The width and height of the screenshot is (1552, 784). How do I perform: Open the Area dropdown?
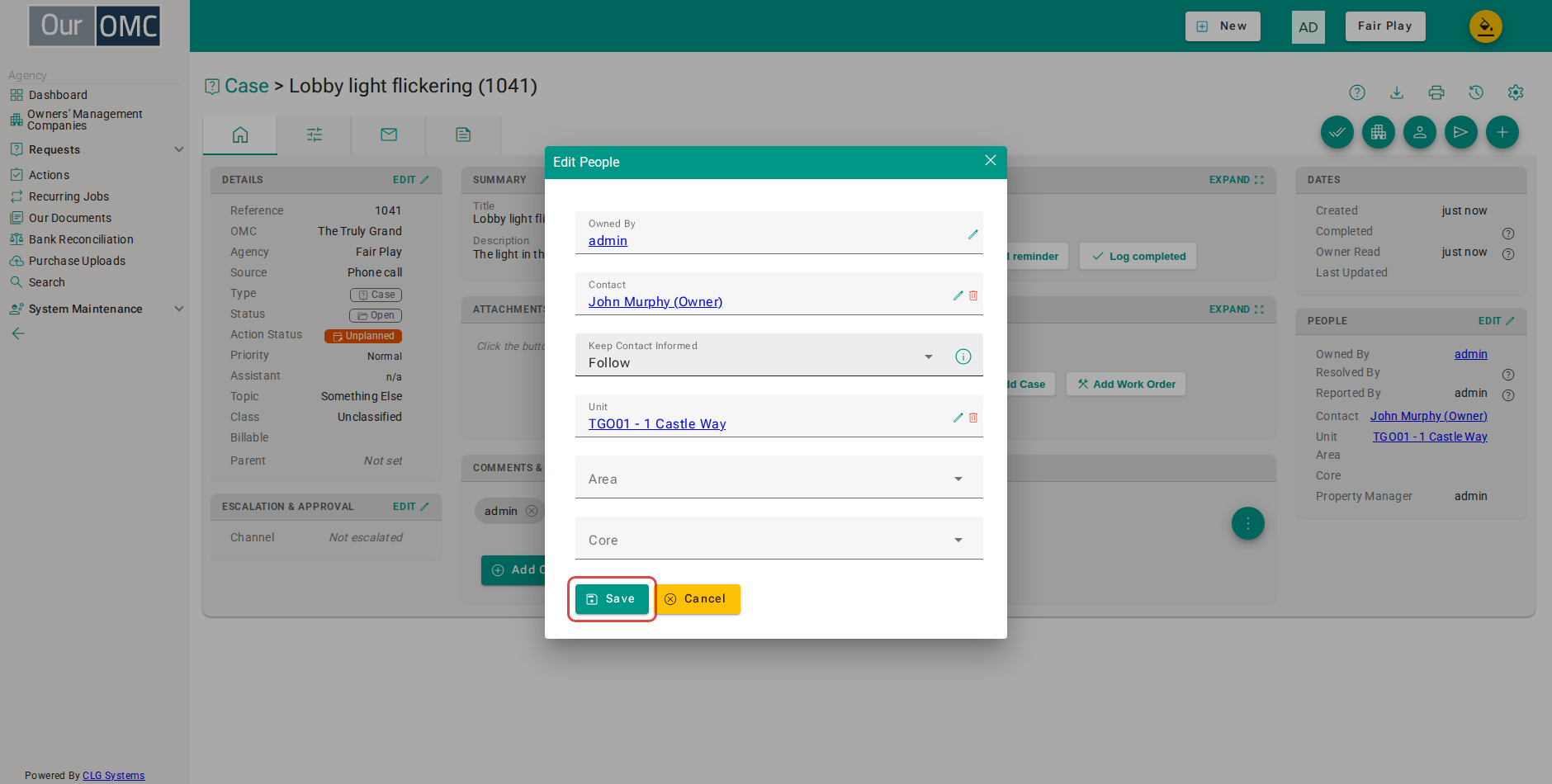(778, 478)
